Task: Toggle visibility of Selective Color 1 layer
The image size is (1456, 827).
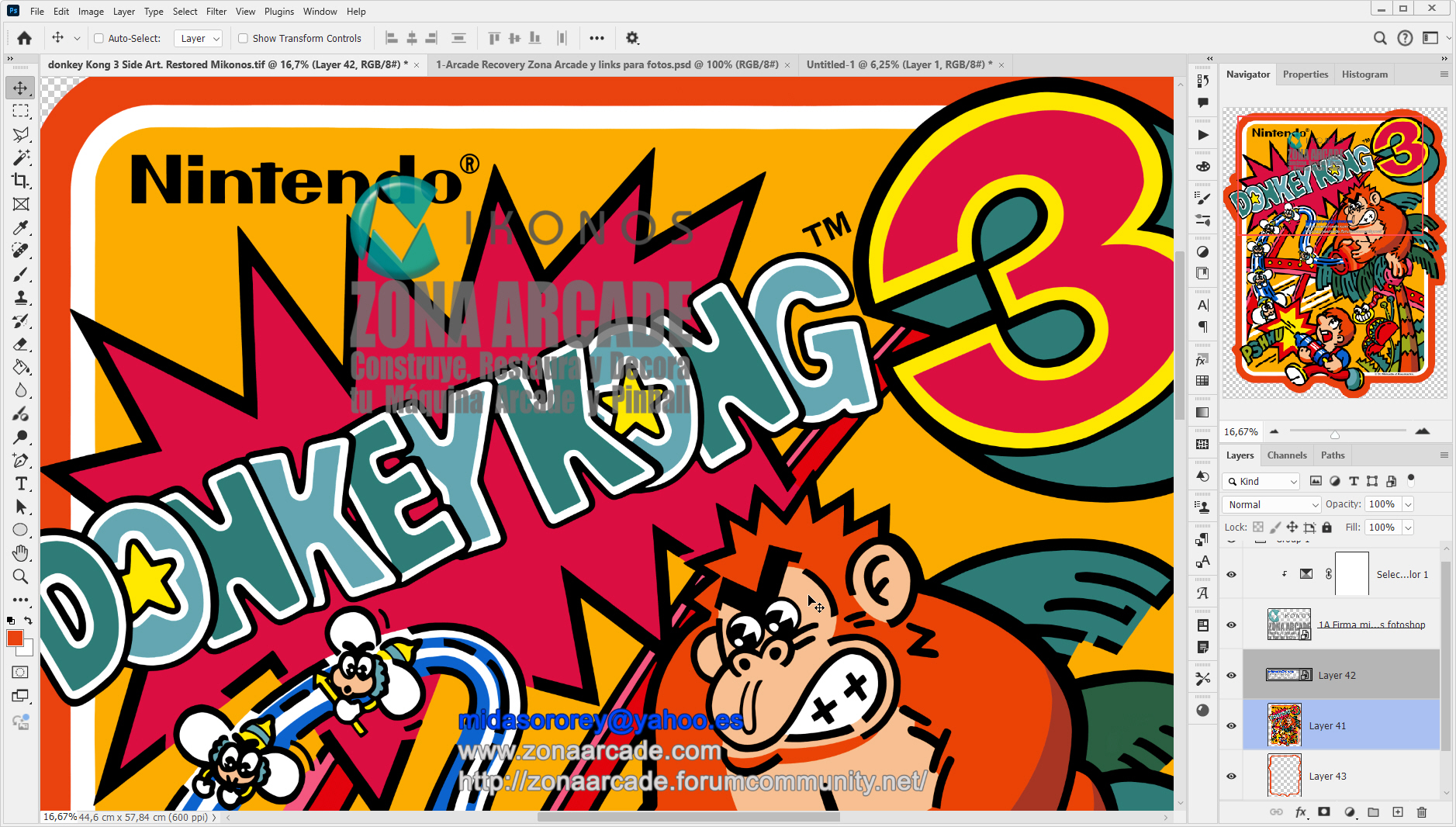Action: click(x=1231, y=574)
